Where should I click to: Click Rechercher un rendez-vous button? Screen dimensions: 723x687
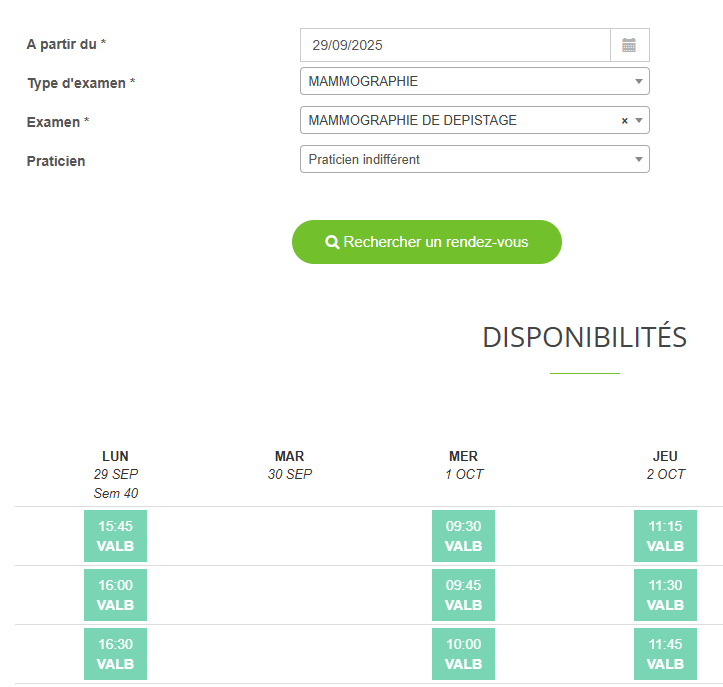tap(427, 242)
